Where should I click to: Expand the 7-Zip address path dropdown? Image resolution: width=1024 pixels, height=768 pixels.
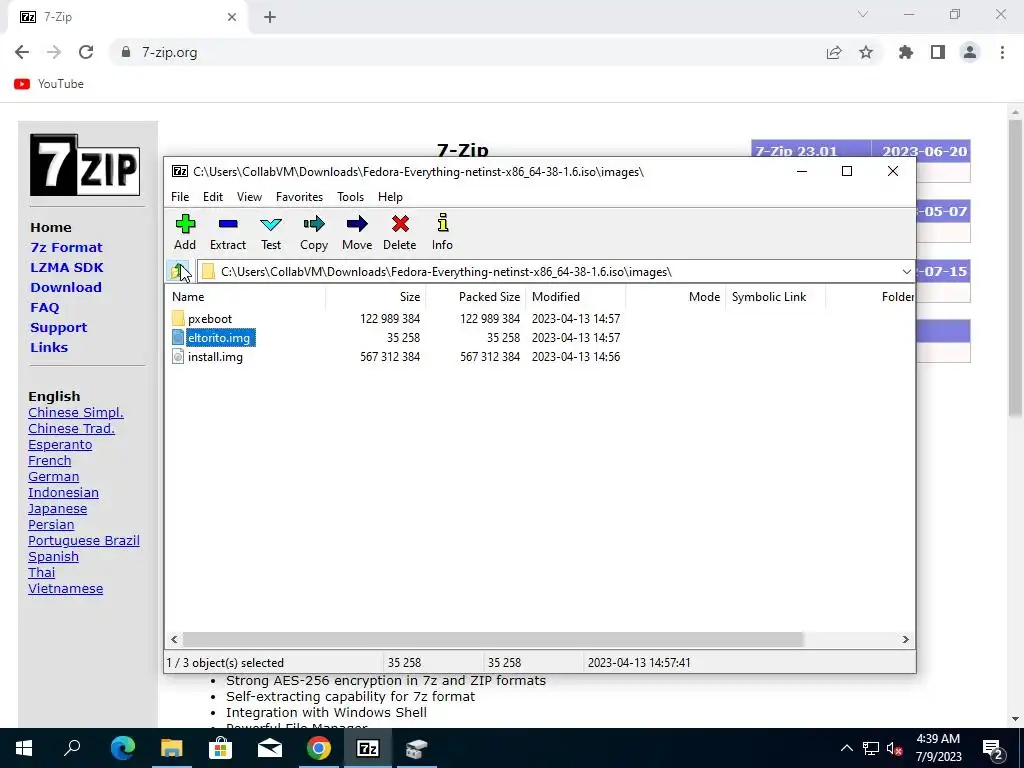(906, 272)
